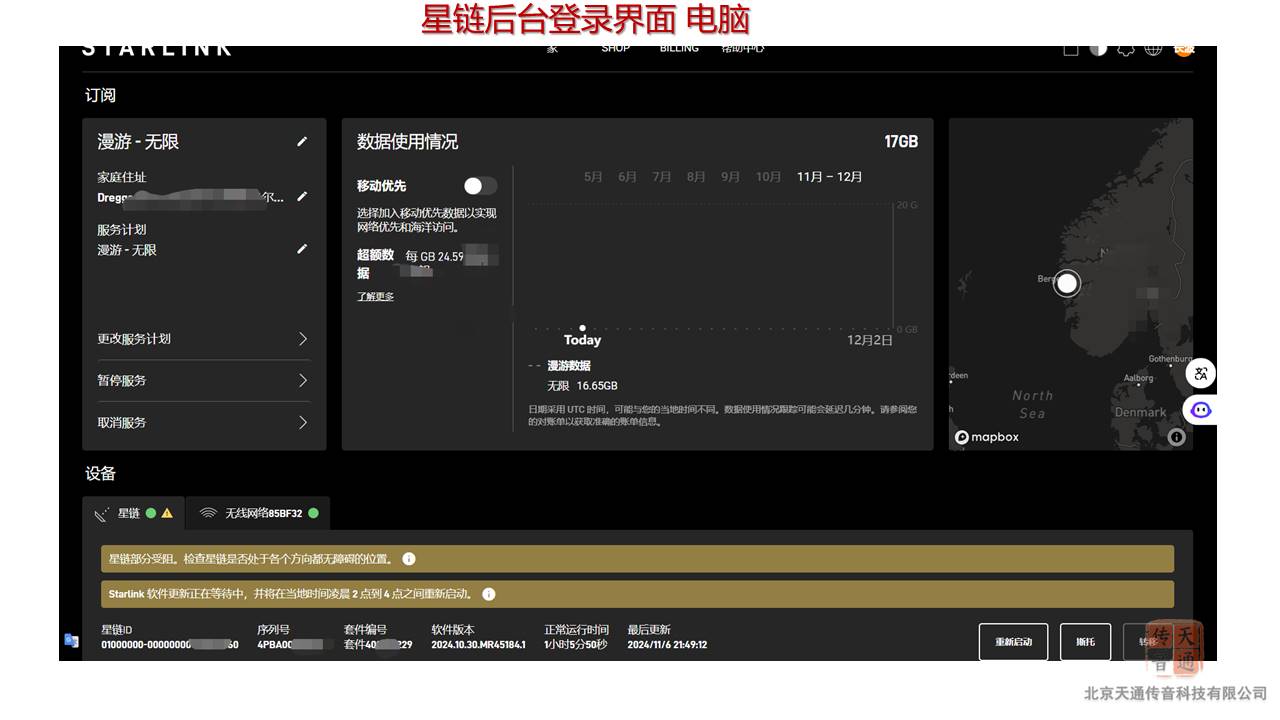Open 更改服务计划 change service plan
This screenshot has height=720, width=1280.
(203, 339)
